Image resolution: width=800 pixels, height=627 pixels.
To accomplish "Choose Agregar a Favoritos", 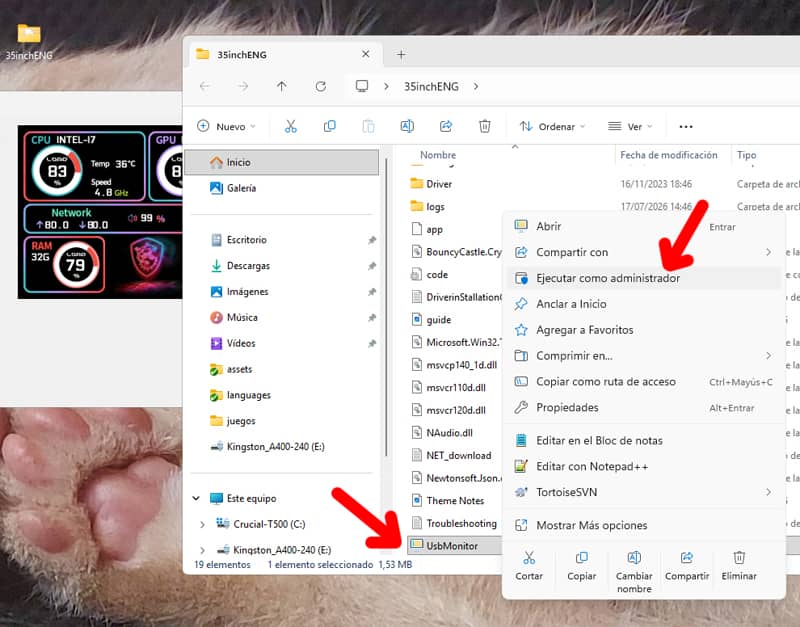I will coord(644,330).
